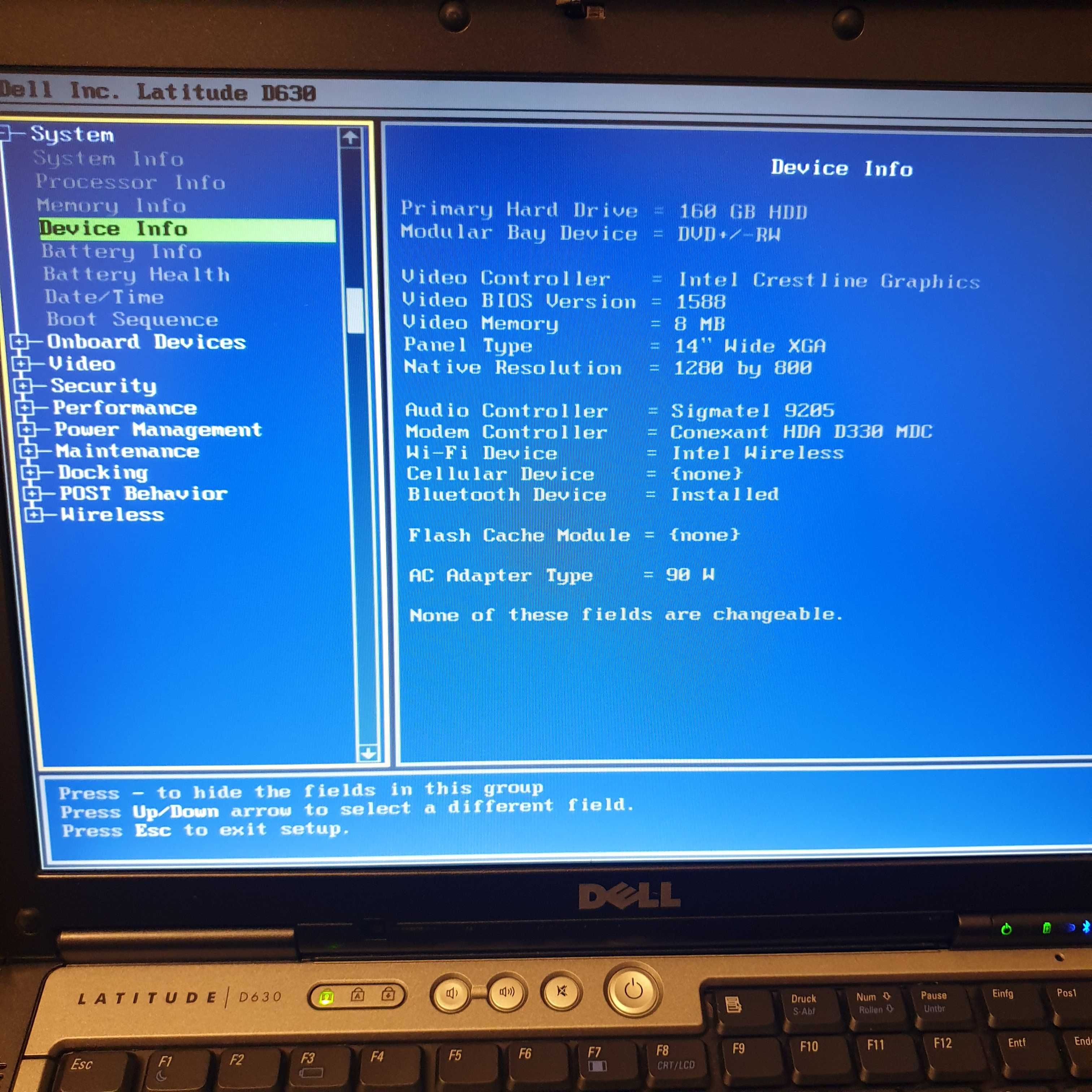Click Wi-Fi Device value Intel Wireless
Viewport: 1092px width, 1092px height.
tap(757, 453)
